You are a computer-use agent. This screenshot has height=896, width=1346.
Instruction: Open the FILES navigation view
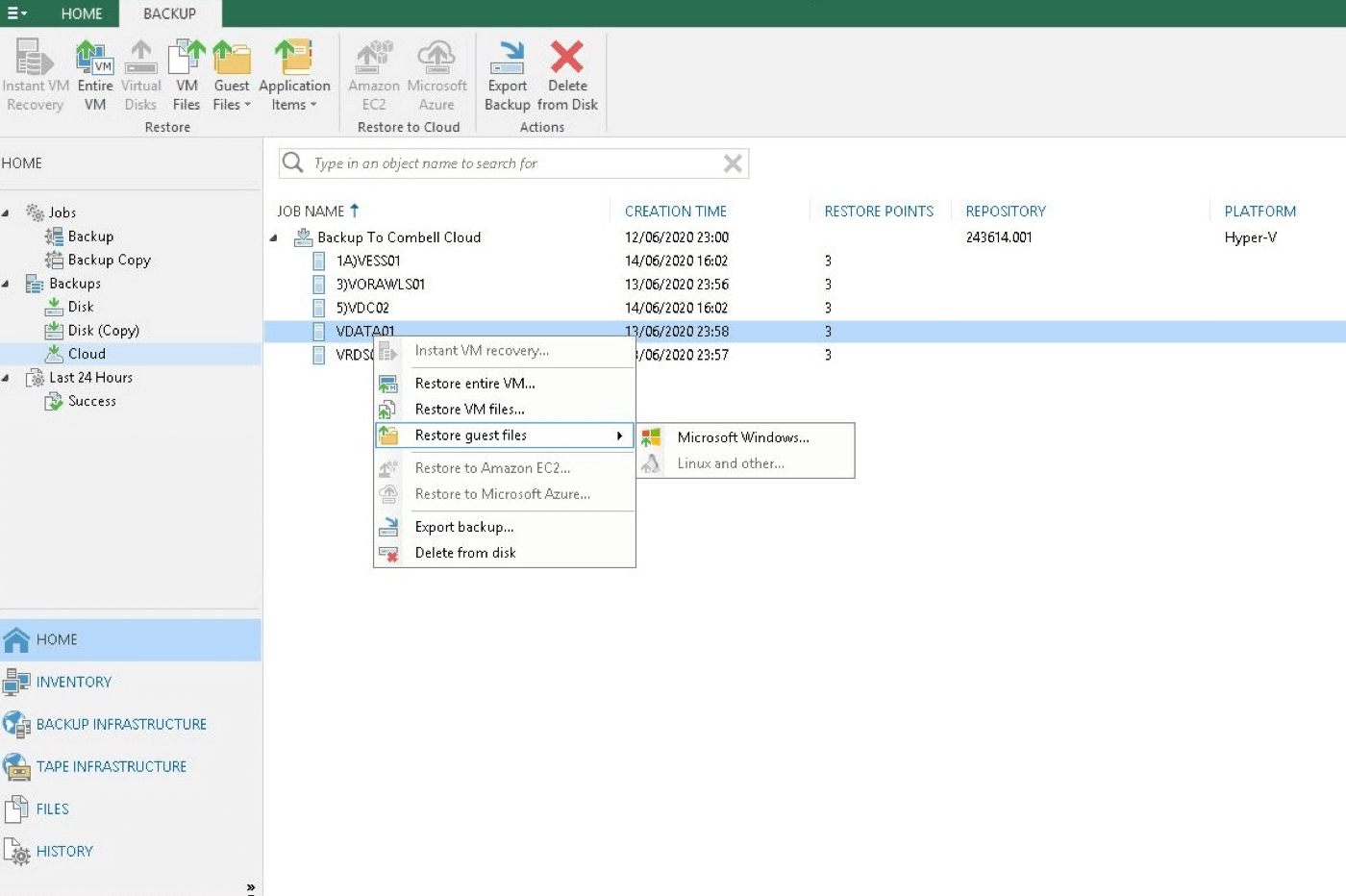pos(131,809)
